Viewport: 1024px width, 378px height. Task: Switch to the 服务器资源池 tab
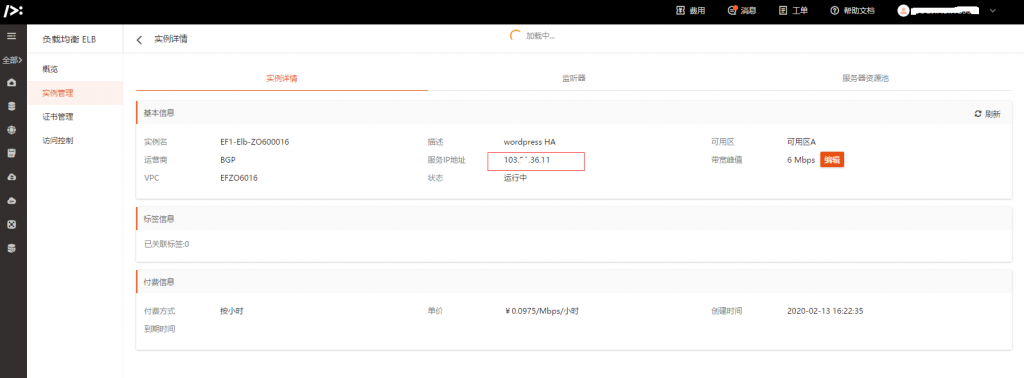[x=865, y=78]
